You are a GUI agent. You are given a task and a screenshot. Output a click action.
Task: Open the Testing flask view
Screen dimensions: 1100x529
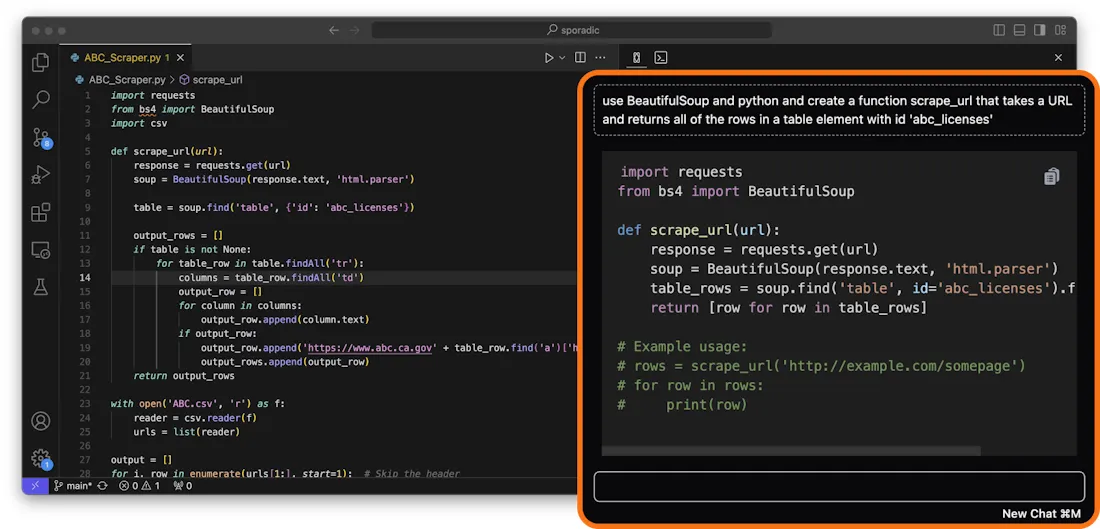[x=41, y=286]
